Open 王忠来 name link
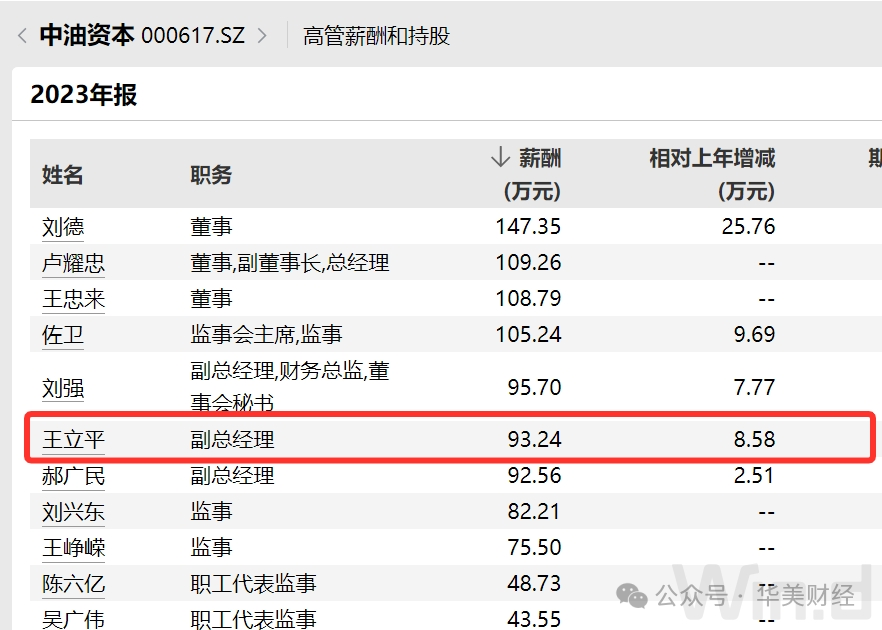 pos(73,299)
